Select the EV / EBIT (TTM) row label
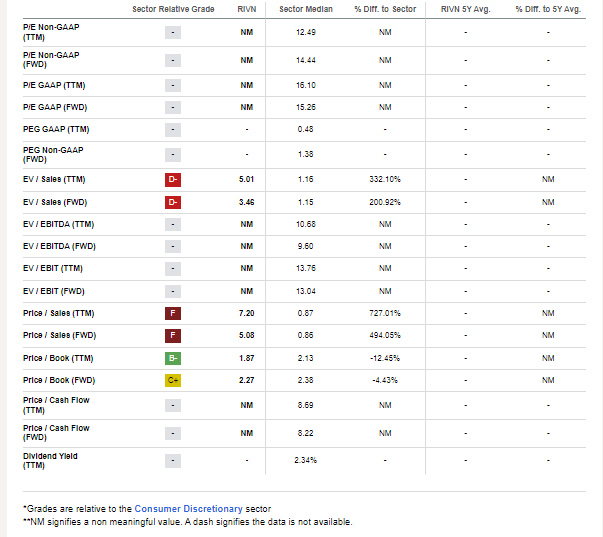This screenshot has height=537, width=603. click(x=53, y=268)
